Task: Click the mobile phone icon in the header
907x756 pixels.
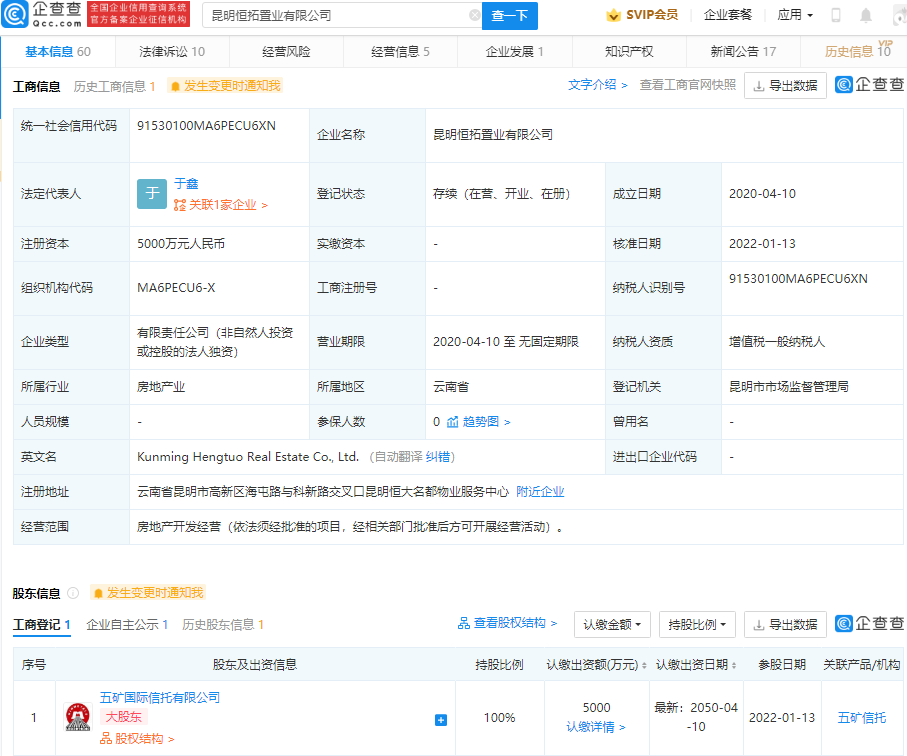Action: click(836, 16)
